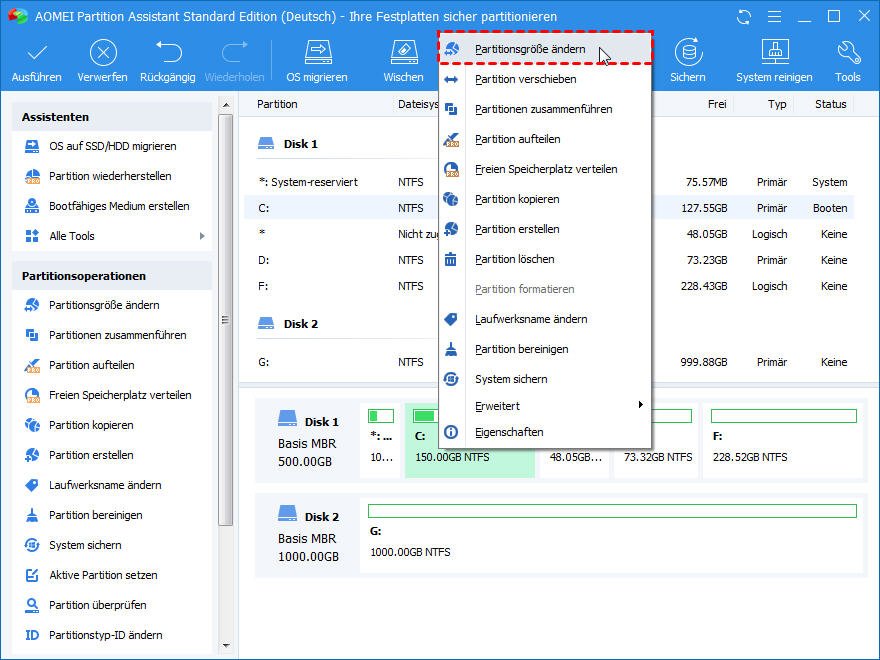Select the 73.32GB NTFS block in disk map
Screen dimensions: 880x660
point(656,441)
